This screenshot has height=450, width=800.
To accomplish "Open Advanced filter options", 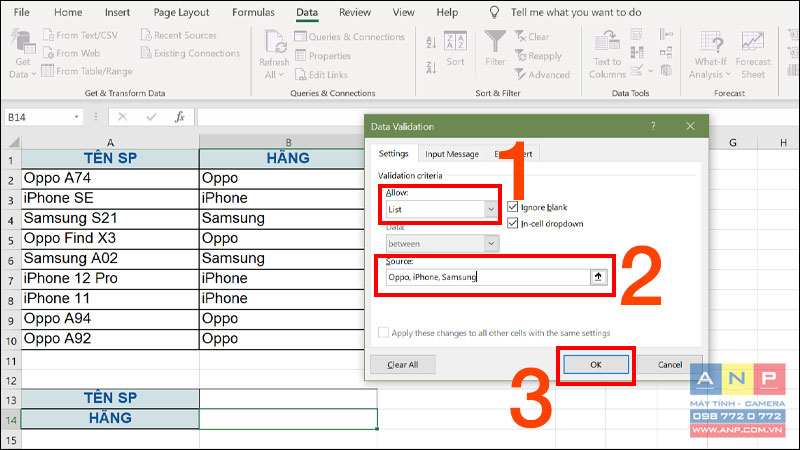I will pos(542,74).
